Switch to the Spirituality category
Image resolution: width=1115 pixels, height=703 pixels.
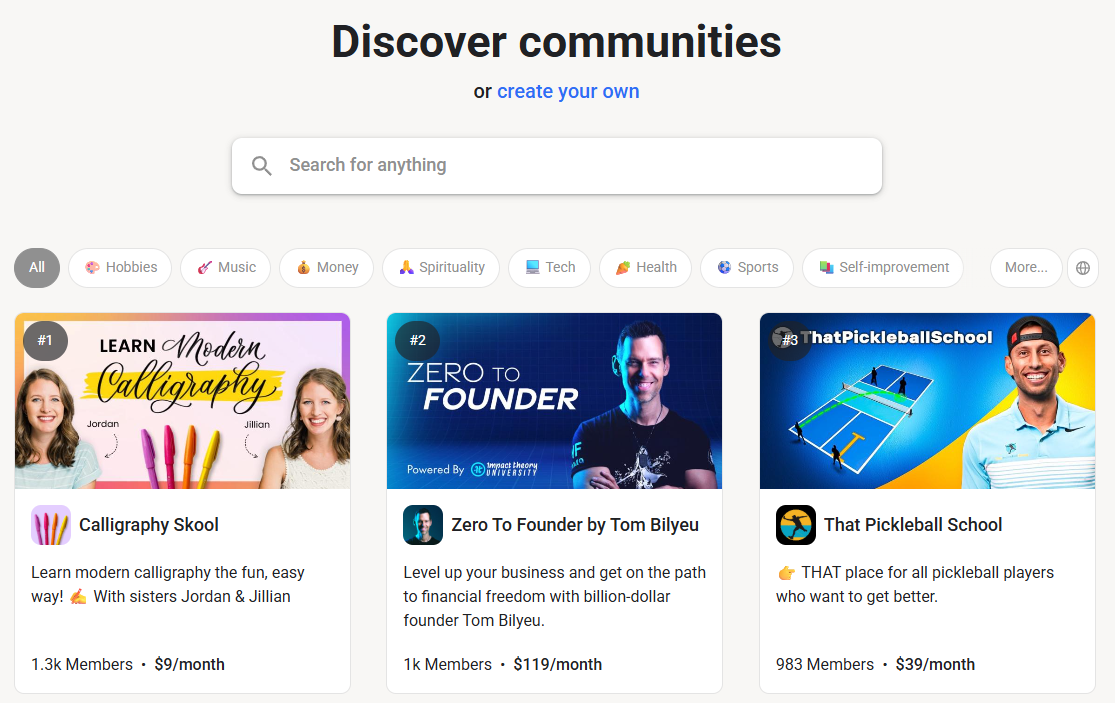pos(441,268)
